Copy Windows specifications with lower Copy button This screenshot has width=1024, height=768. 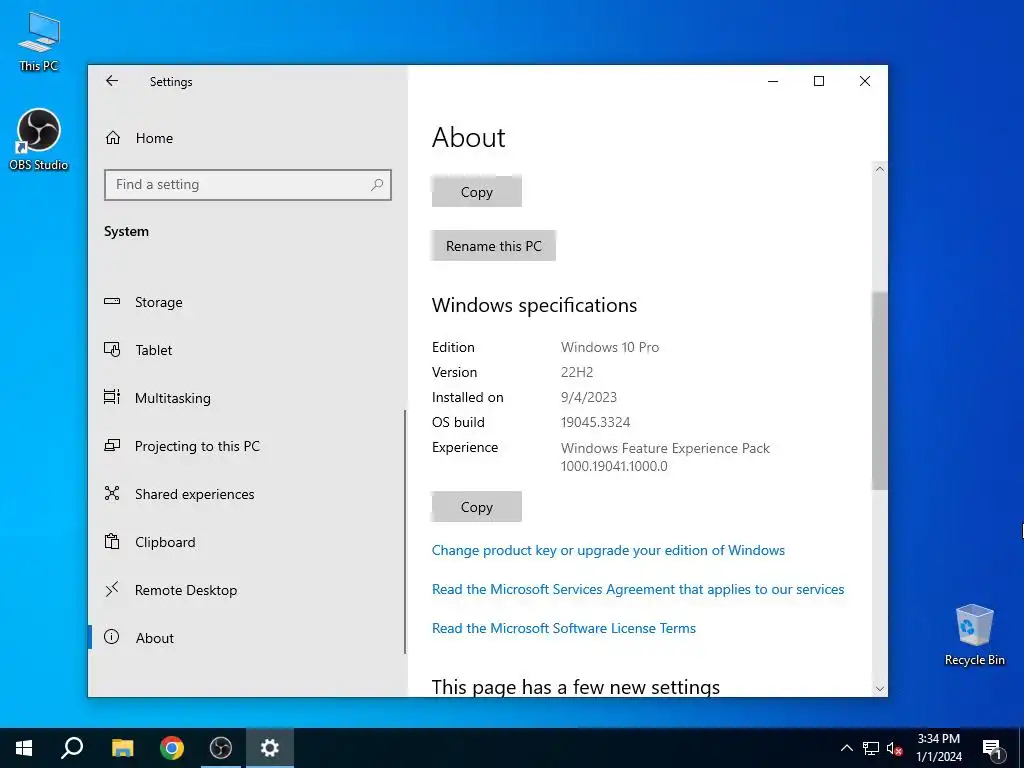[x=477, y=507]
